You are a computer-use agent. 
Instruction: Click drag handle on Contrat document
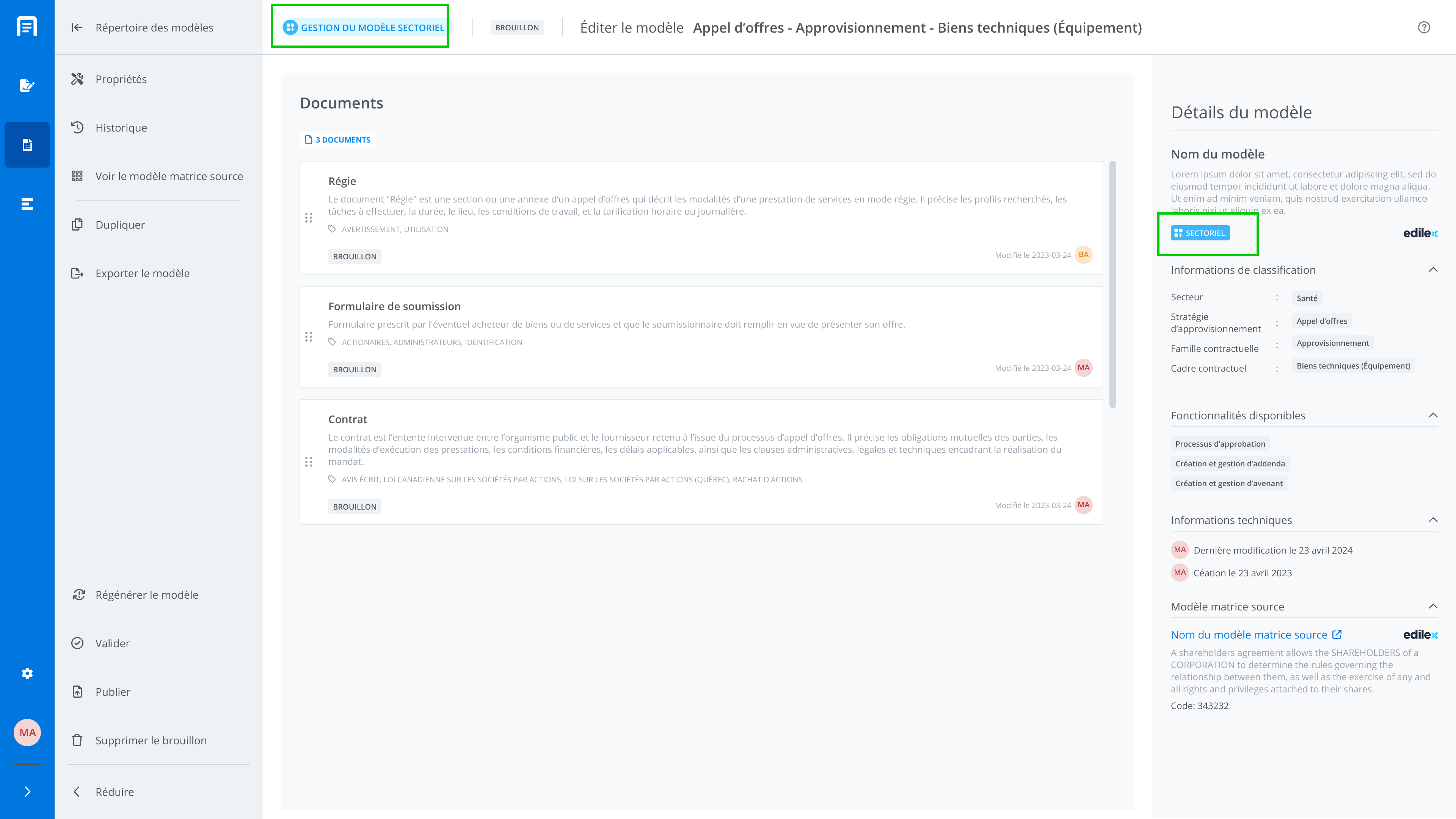309,462
